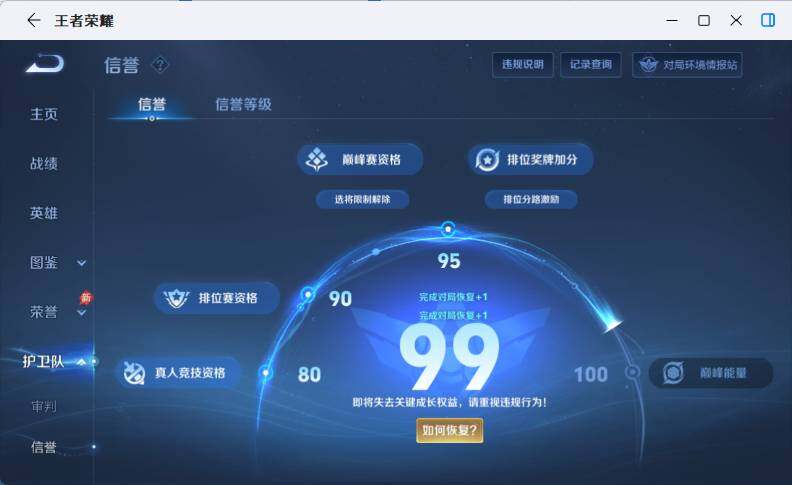Click the 巅峰能量 swirl icon
The width and height of the screenshot is (792, 485).
[674, 373]
